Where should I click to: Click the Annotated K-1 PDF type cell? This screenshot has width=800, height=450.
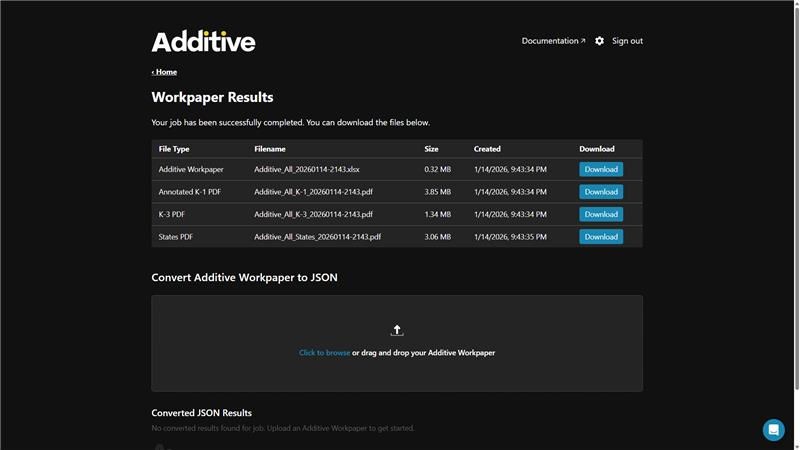coord(190,192)
